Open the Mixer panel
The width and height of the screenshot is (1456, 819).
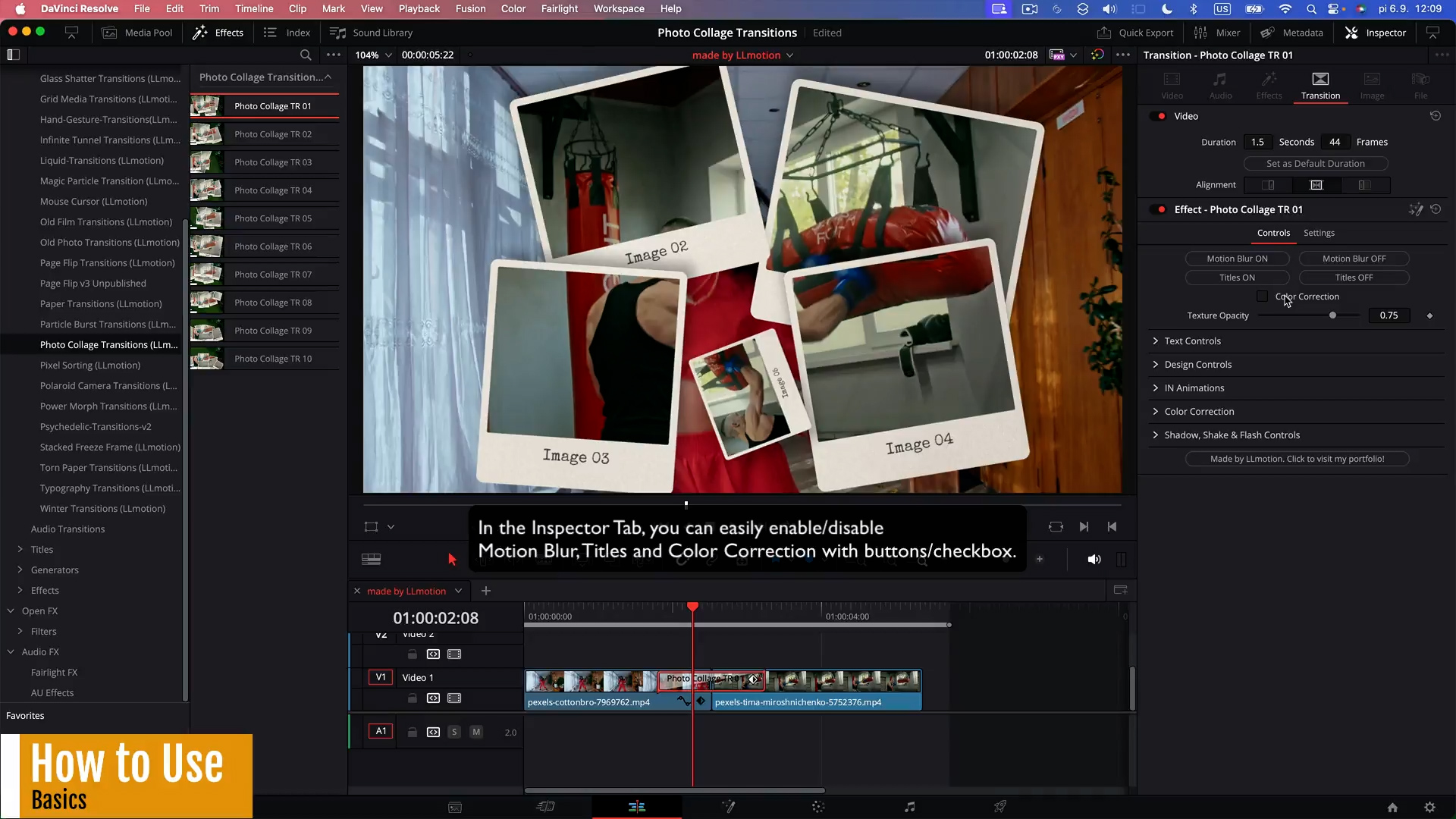(x=1217, y=33)
